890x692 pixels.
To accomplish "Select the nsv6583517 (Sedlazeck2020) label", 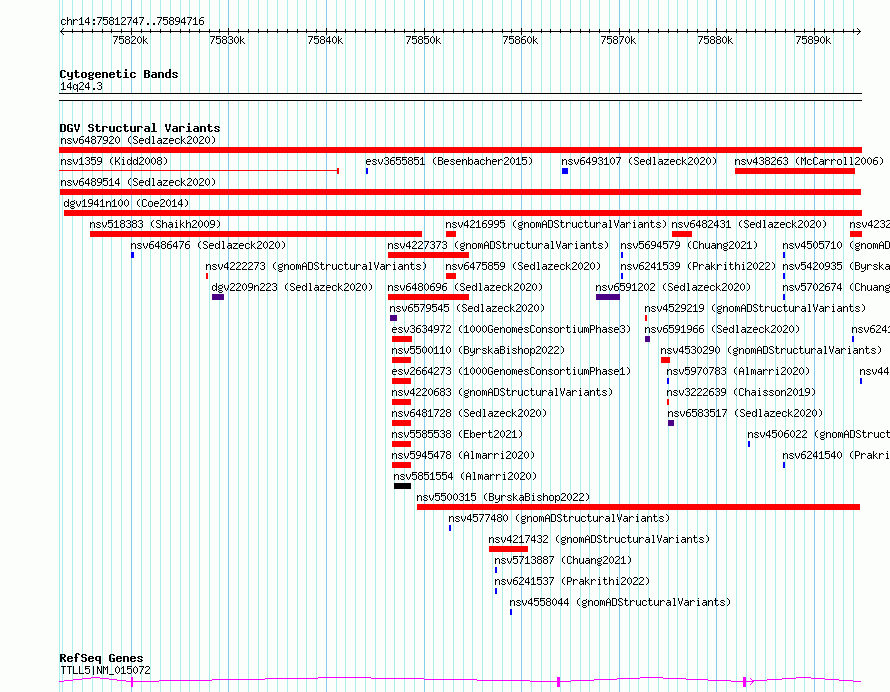I will [x=745, y=413].
